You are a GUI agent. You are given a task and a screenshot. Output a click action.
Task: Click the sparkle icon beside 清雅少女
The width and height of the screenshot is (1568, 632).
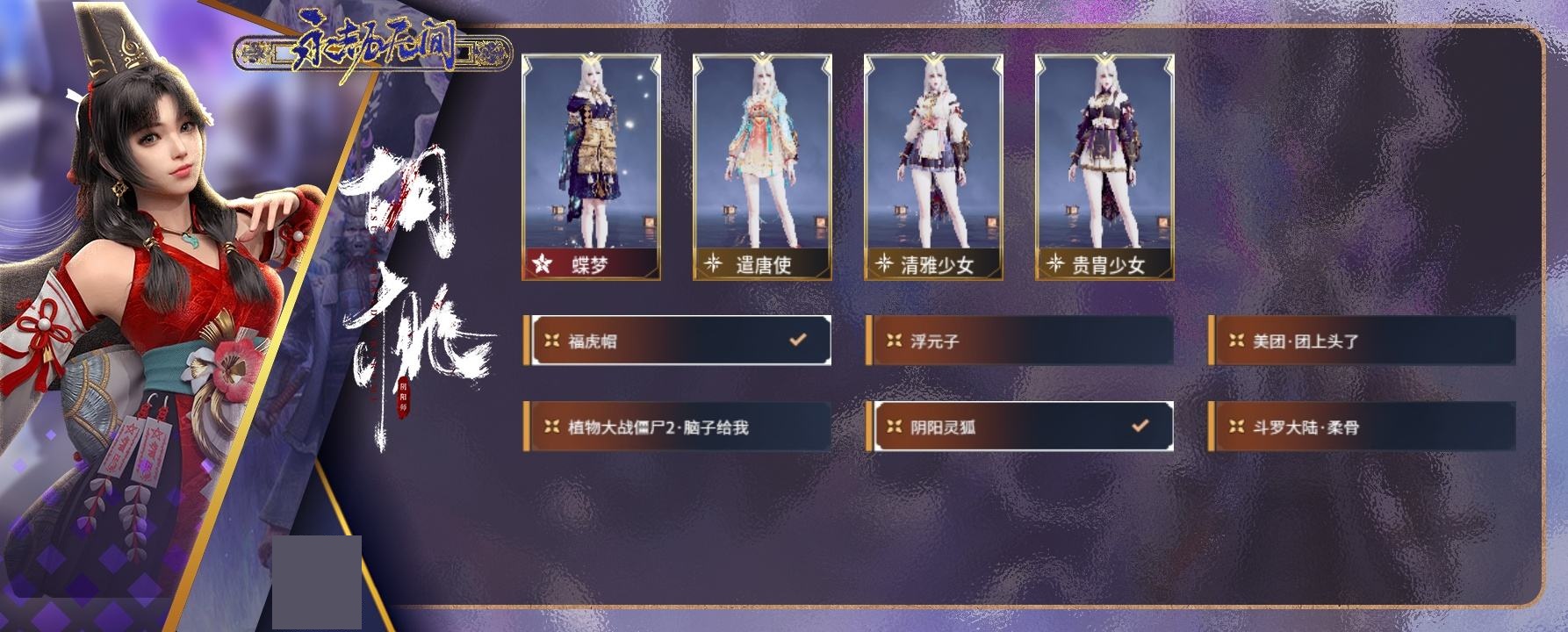coord(884,263)
